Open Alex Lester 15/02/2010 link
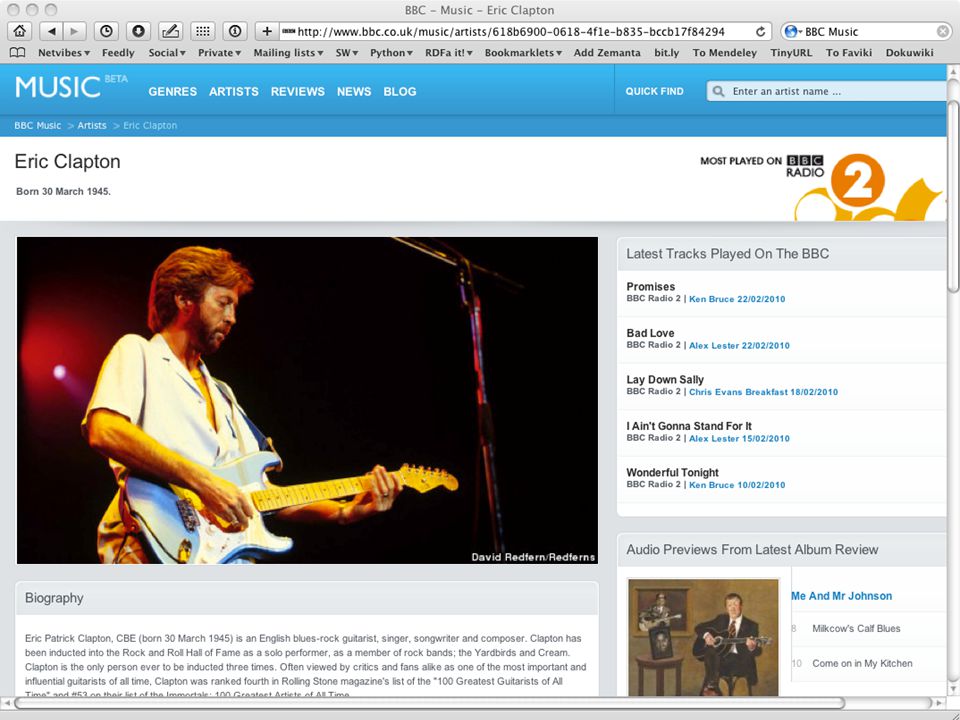Viewport: 960px width, 720px height. [740, 439]
